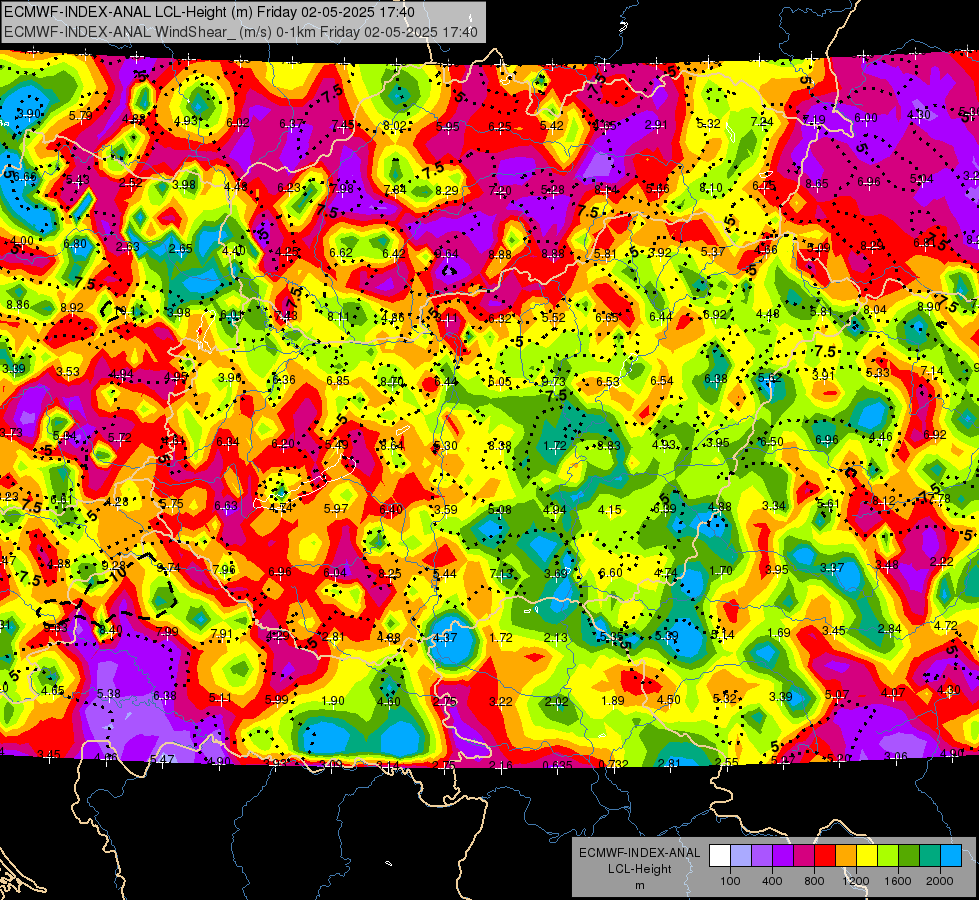
Task: Click the 2.13 grid point value
Action: [x=556, y=637]
